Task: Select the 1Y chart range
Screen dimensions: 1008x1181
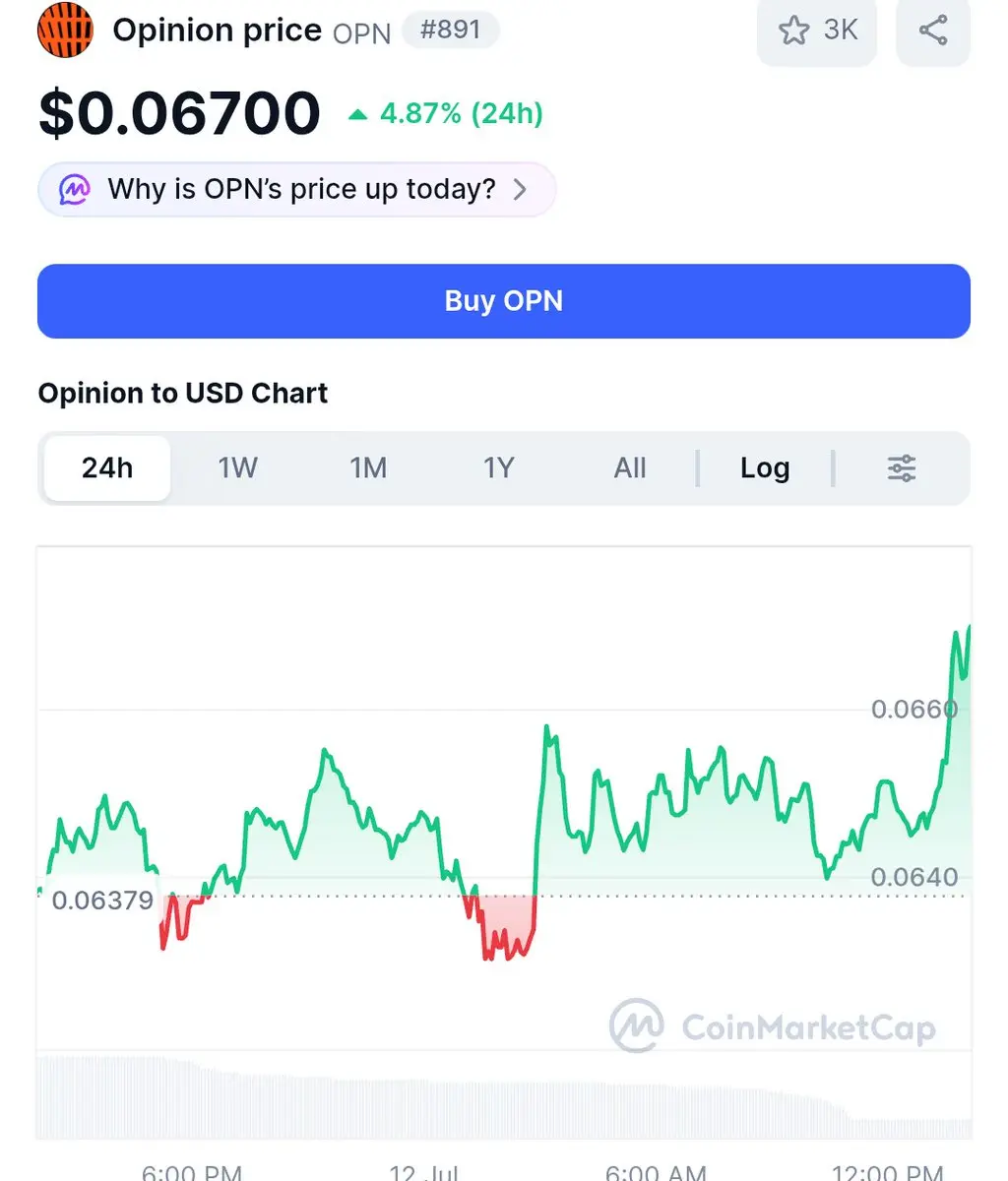Action: click(x=499, y=468)
